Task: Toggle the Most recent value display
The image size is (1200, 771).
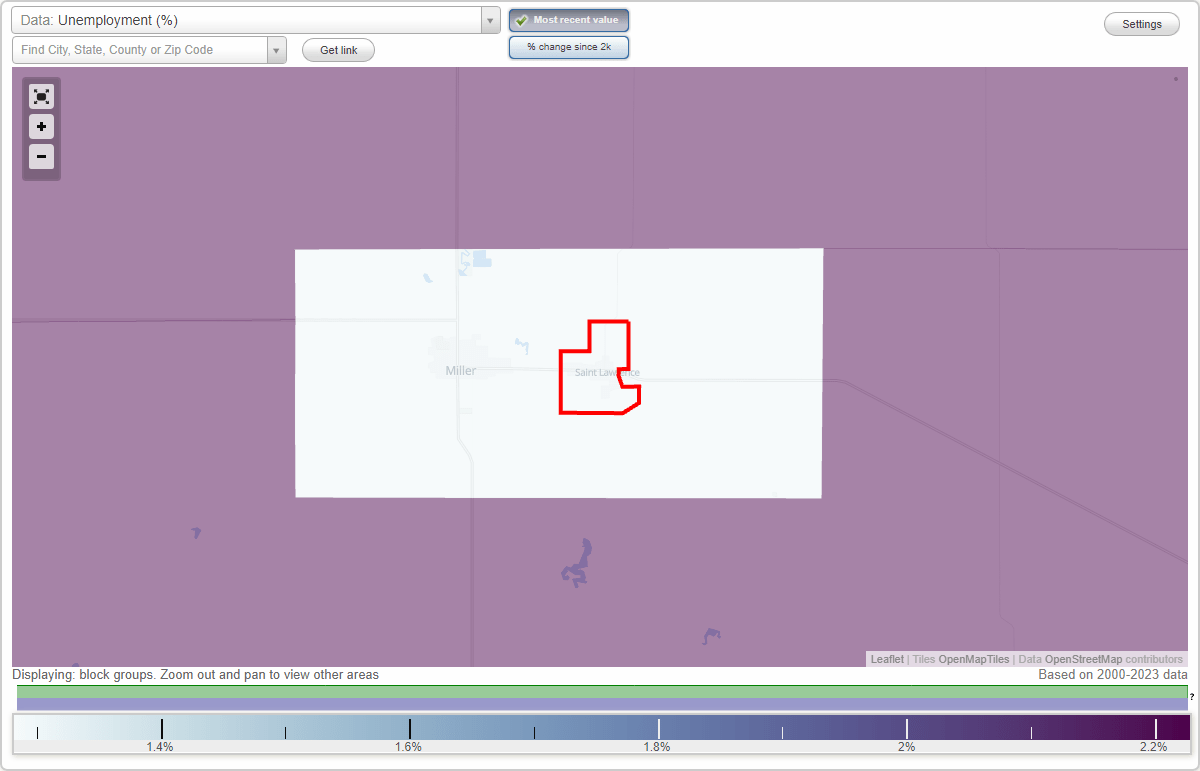Action: (568, 19)
